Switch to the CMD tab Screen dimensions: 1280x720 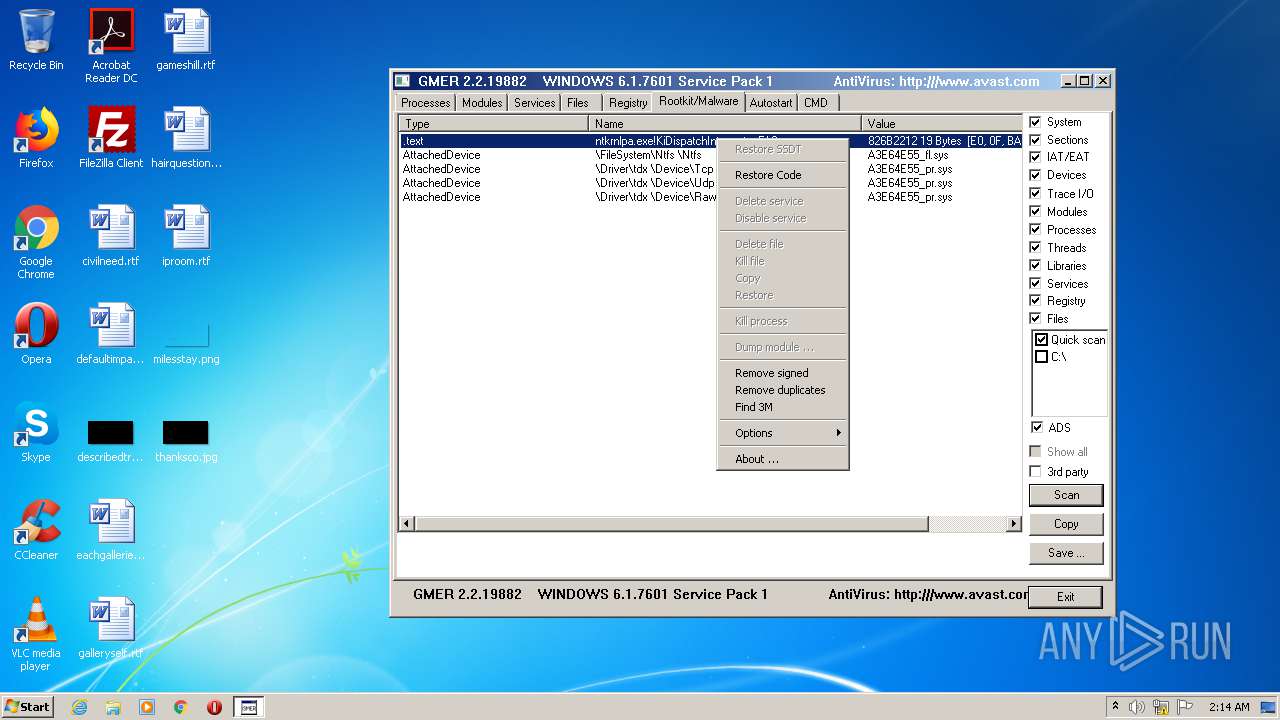(816, 103)
